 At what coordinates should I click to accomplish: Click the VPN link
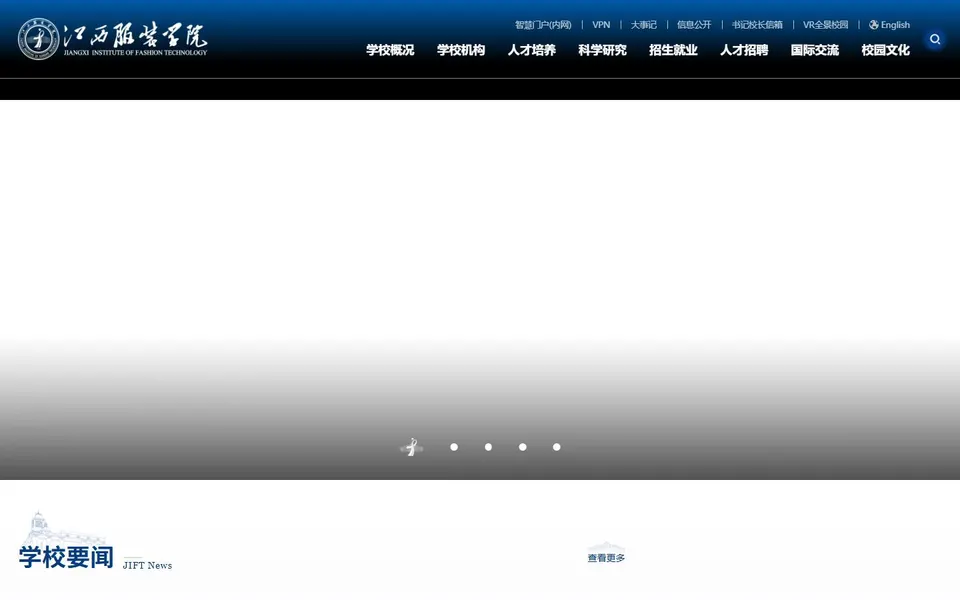tap(601, 24)
